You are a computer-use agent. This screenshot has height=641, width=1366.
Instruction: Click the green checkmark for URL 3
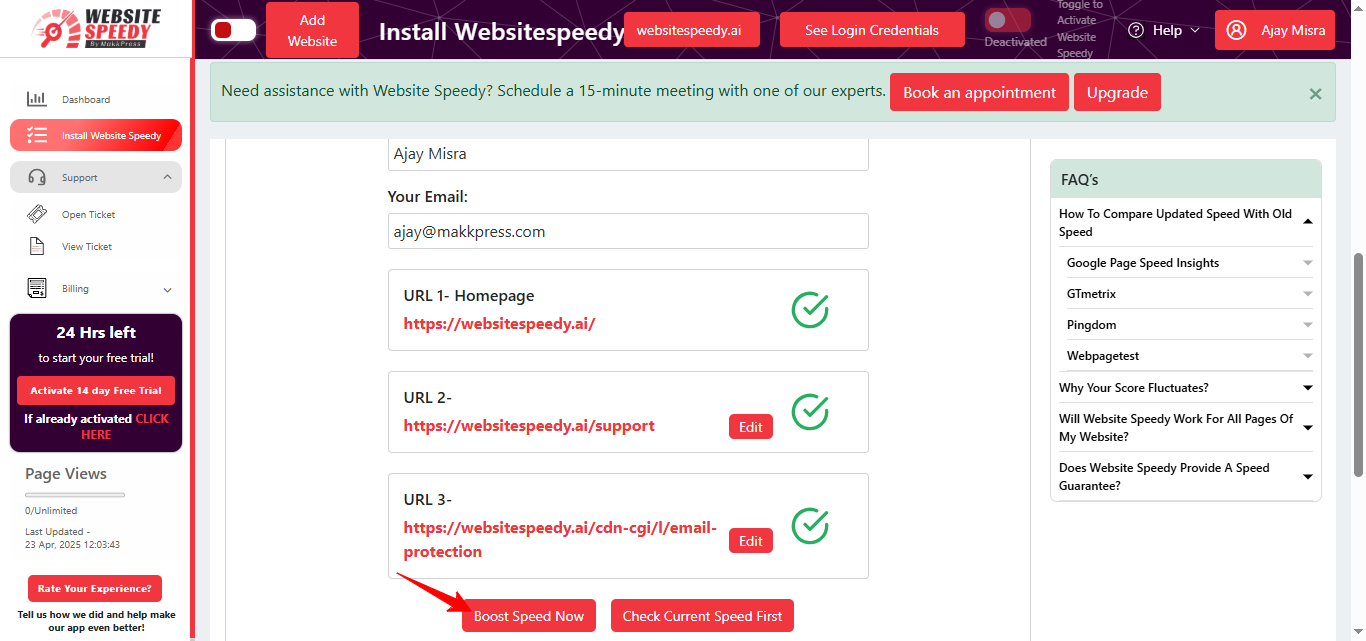(810, 525)
